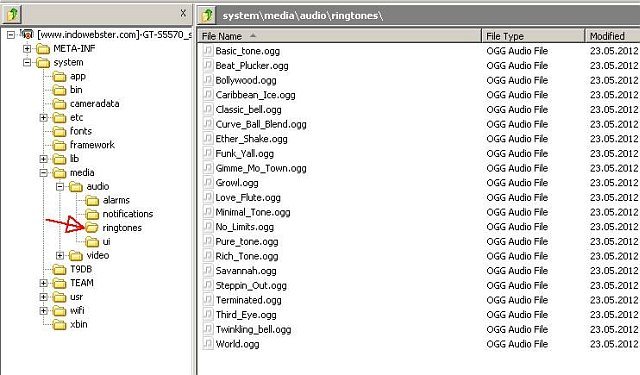Viewport: 640px width, 375px height.
Task: Click OGG Audio File type of Basic_tone.ogg
Action: pos(517,51)
